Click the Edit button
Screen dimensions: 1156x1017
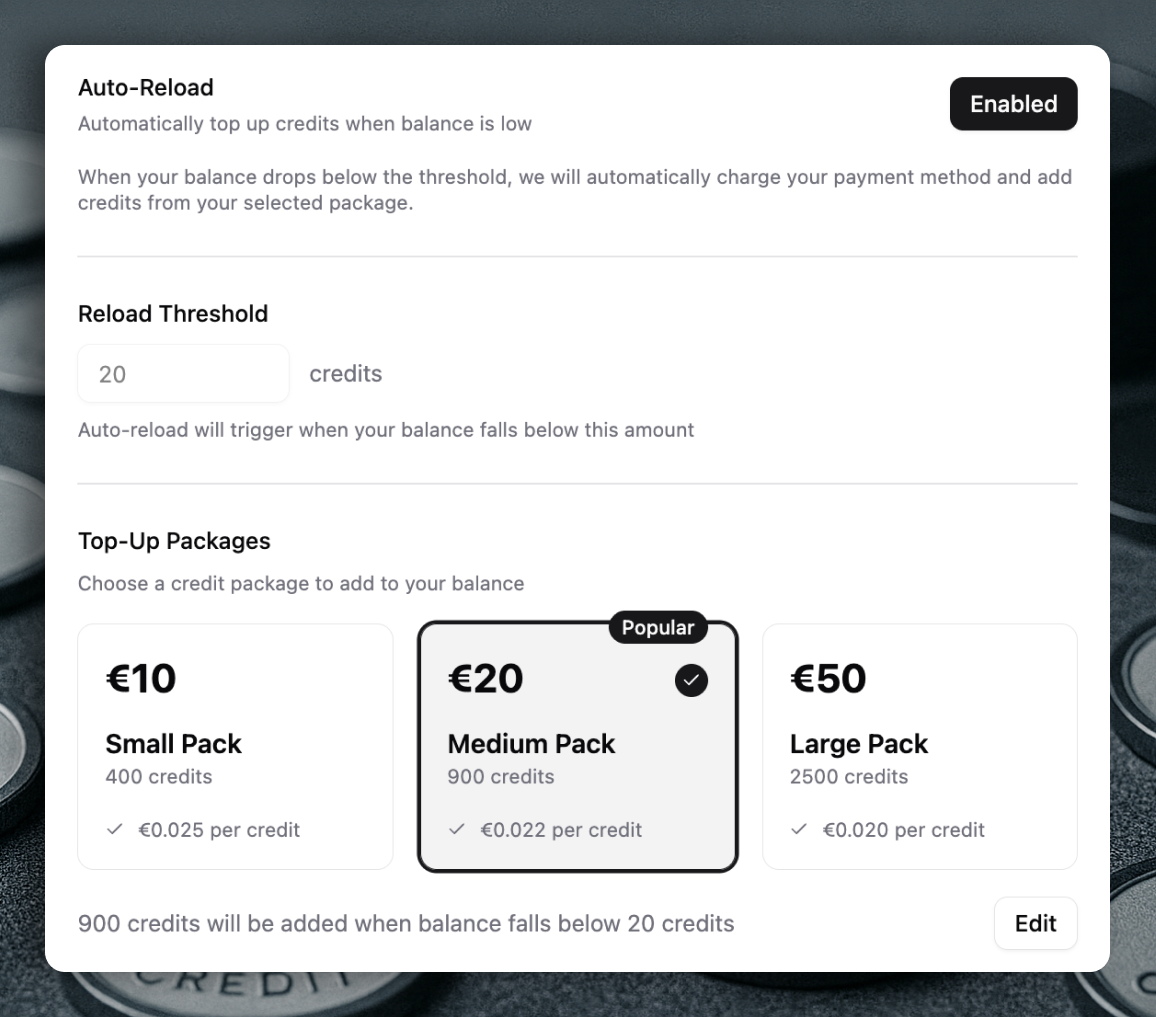pyautogui.click(x=1035, y=923)
